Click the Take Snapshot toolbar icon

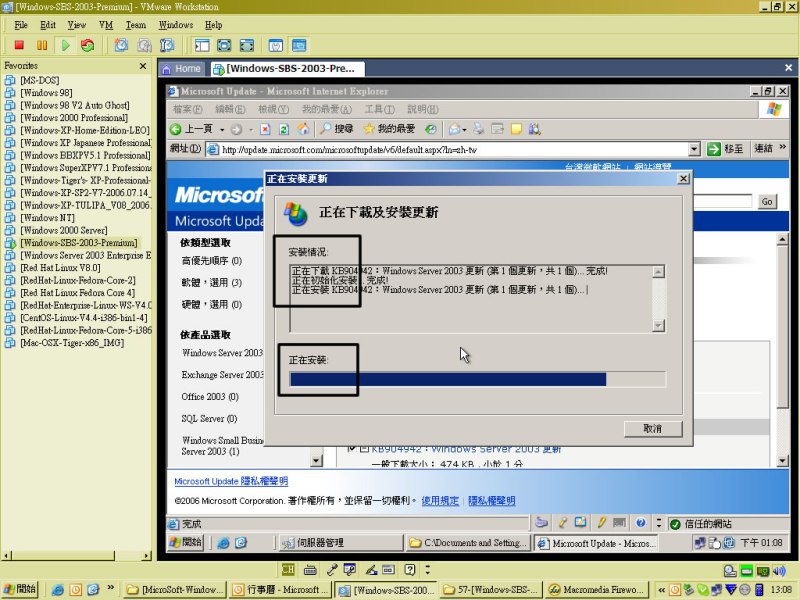click(x=121, y=45)
